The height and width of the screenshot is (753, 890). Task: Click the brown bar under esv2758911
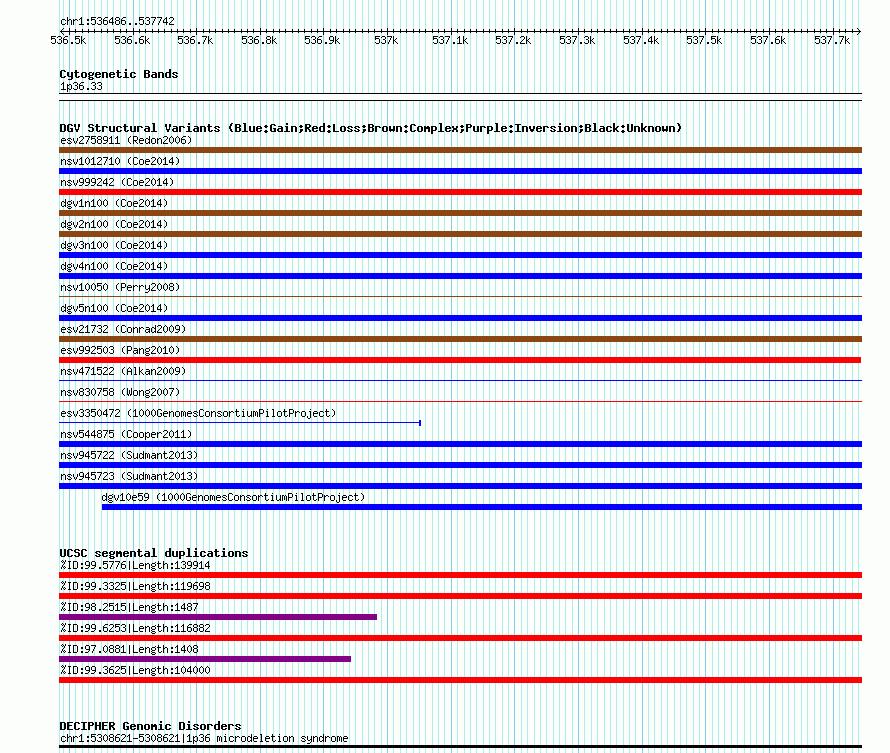[460, 150]
